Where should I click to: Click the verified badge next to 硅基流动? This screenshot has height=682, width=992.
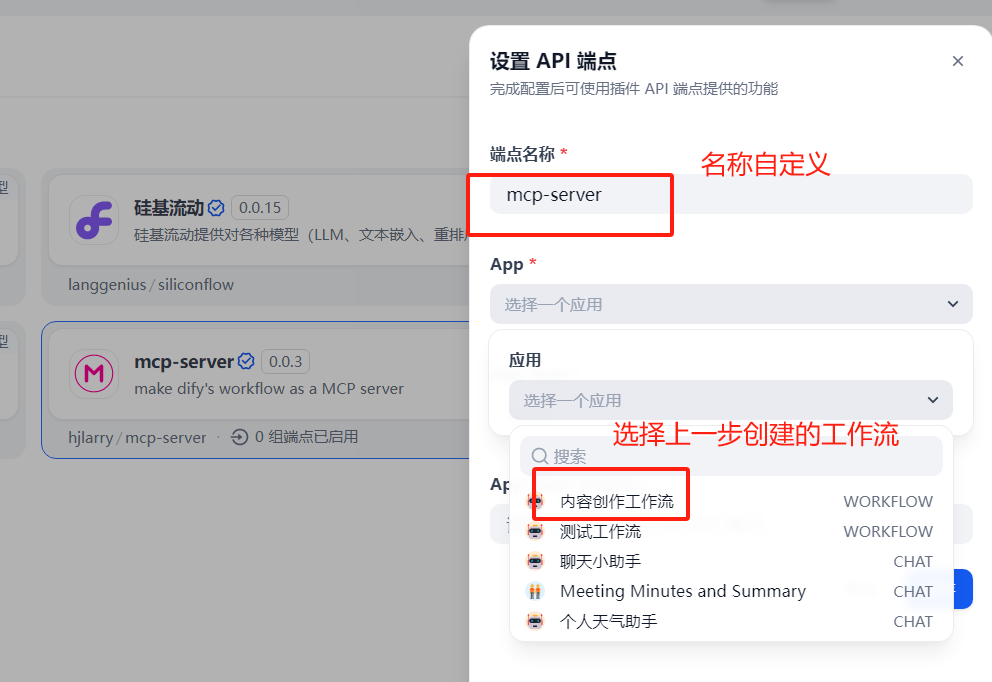click(216, 208)
